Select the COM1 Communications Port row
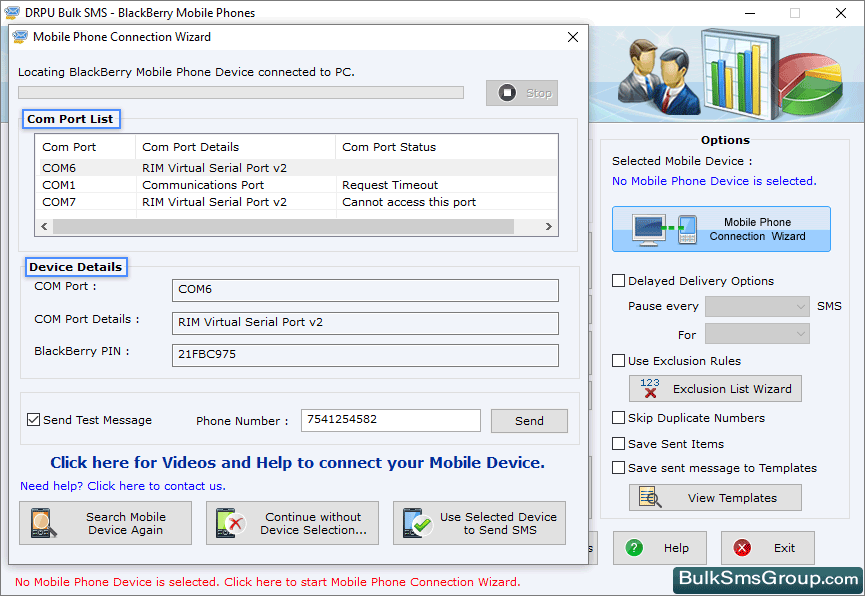 pyautogui.click(x=298, y=185)
